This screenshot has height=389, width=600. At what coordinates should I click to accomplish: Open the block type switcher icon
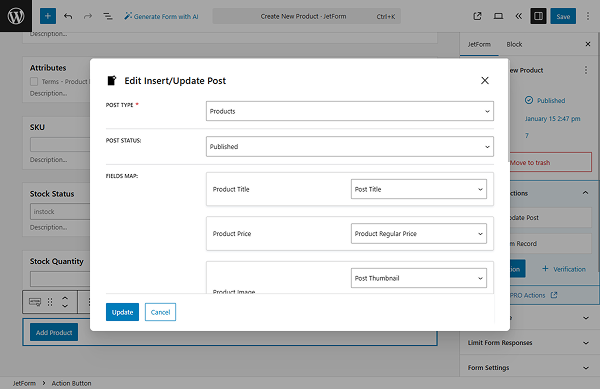click(35, 302)
